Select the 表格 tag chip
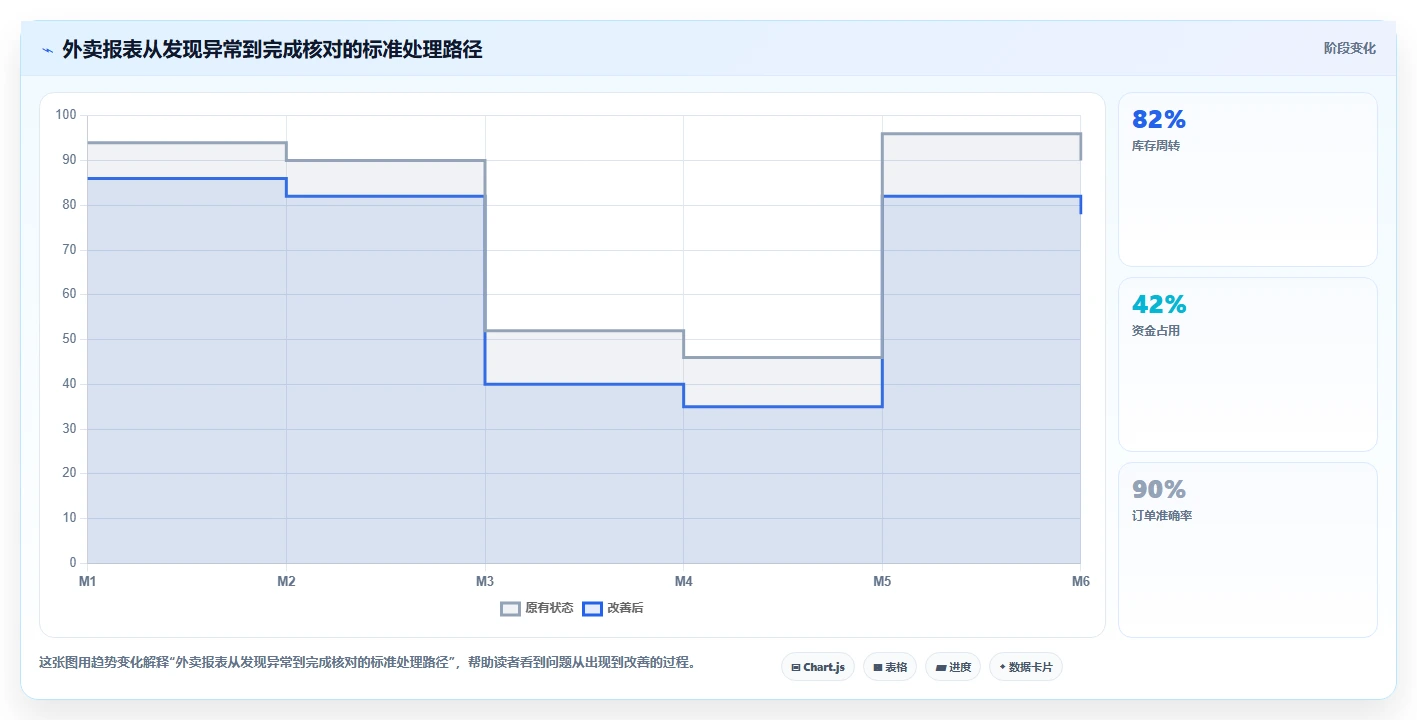 (x=889, y=667)
